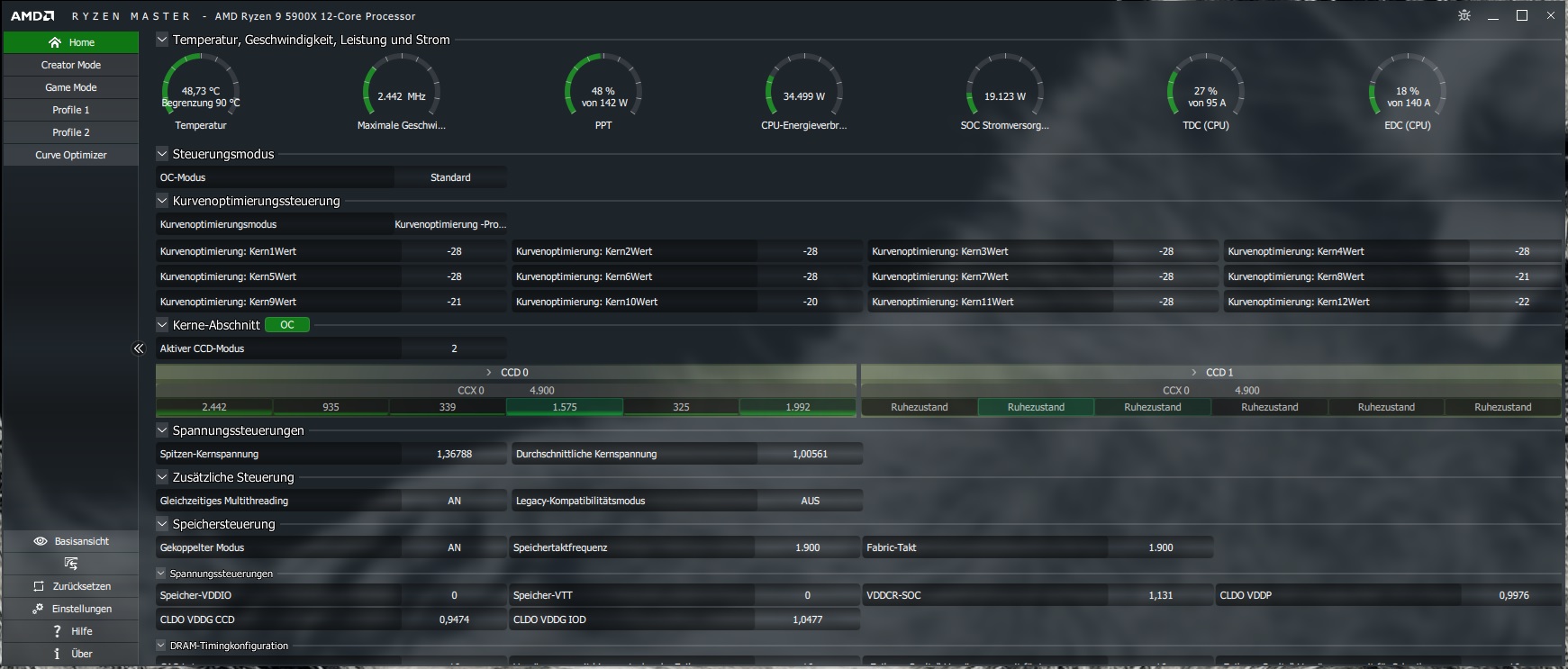Click Fabric-Takt value 1.900

(1160, 547)
